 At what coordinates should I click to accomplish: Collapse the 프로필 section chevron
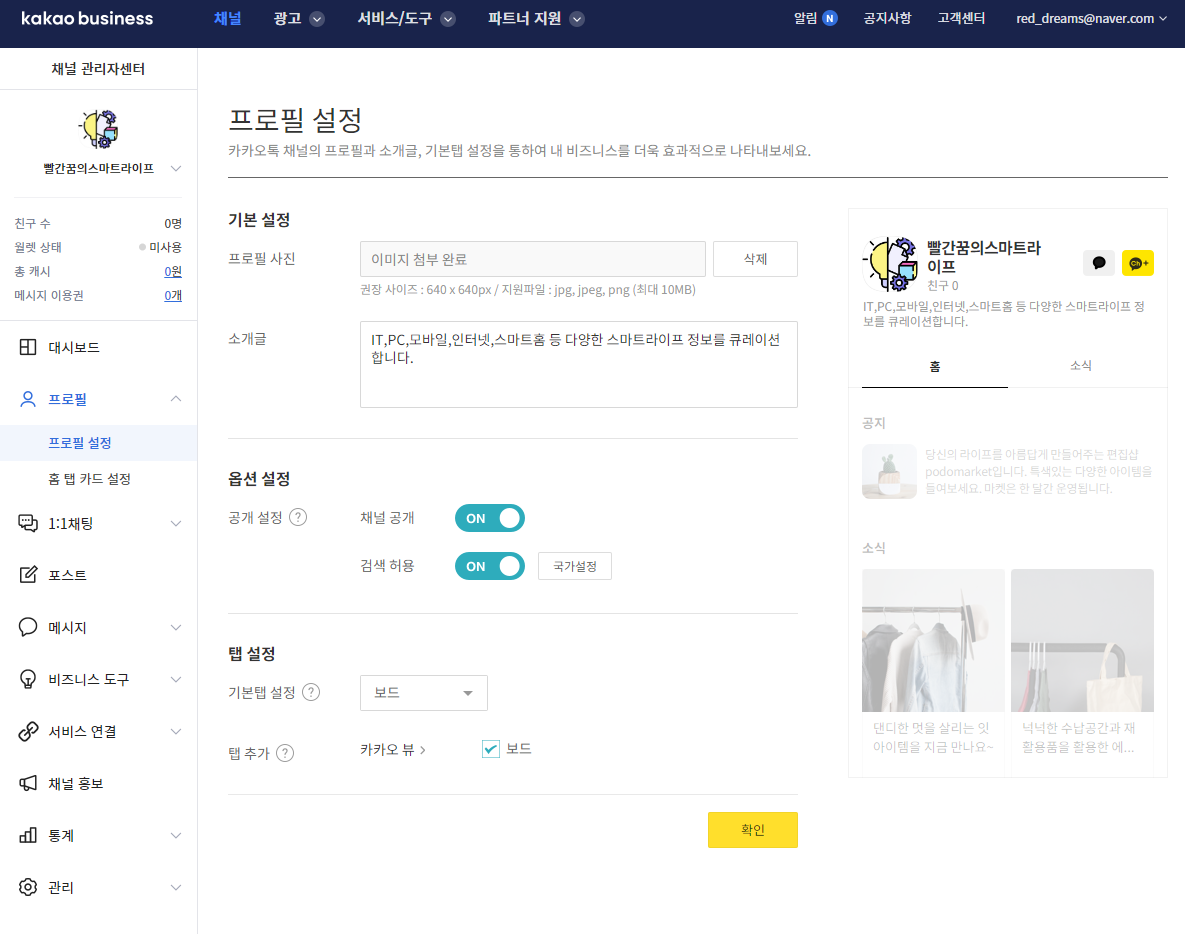pyautogui.click(x=176, y=399)
